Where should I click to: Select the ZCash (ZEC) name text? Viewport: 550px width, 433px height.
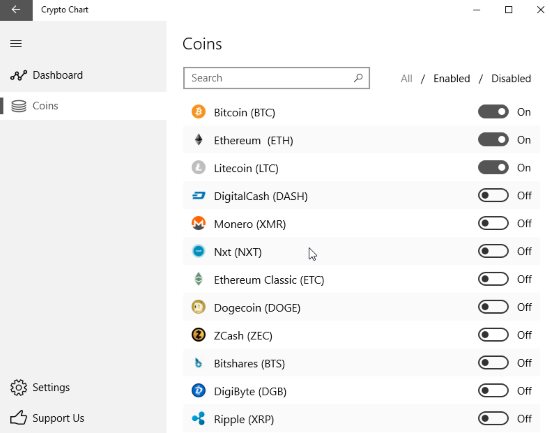click(243, 336)
